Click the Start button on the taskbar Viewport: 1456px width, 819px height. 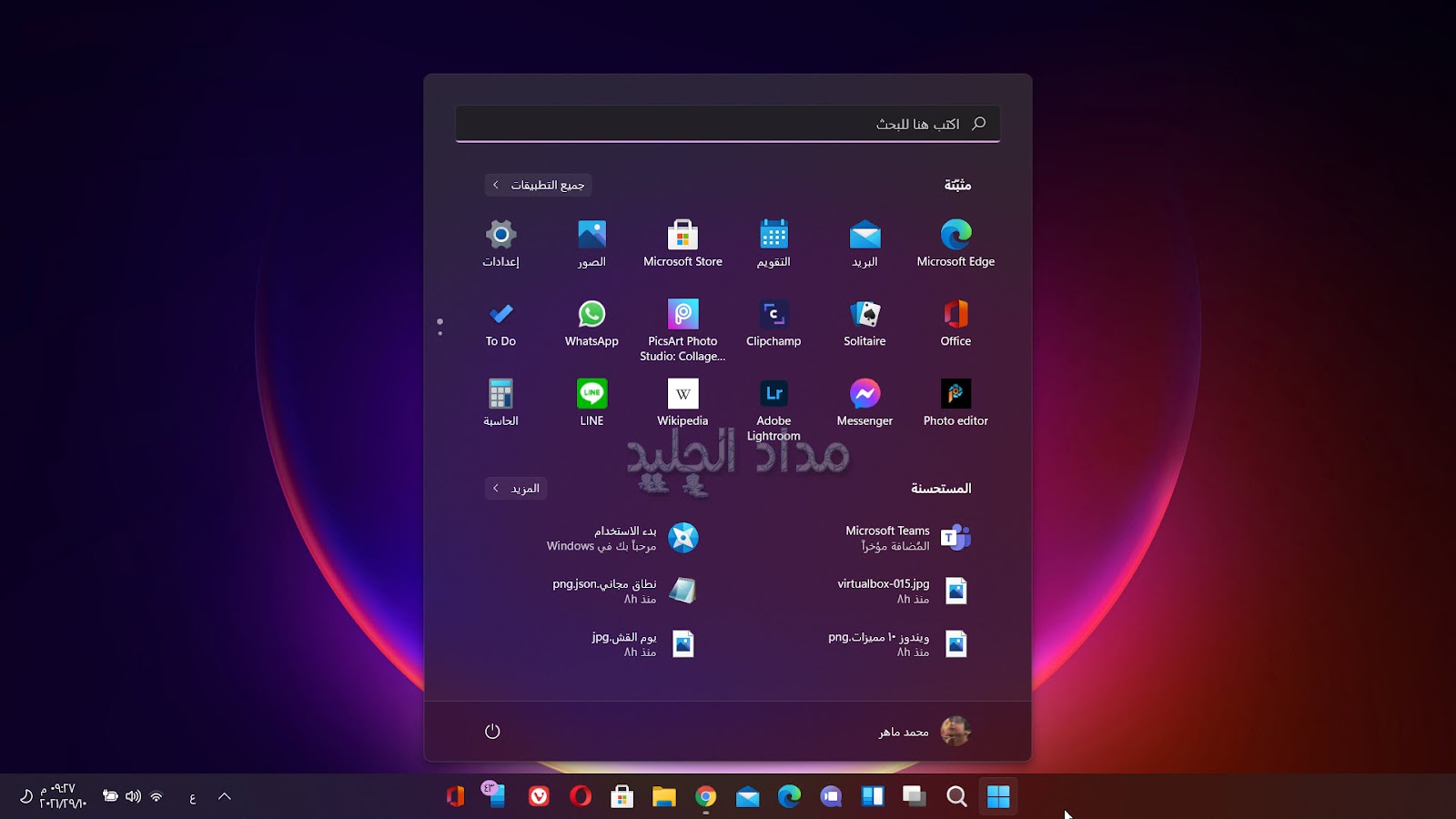coord(998,797)
